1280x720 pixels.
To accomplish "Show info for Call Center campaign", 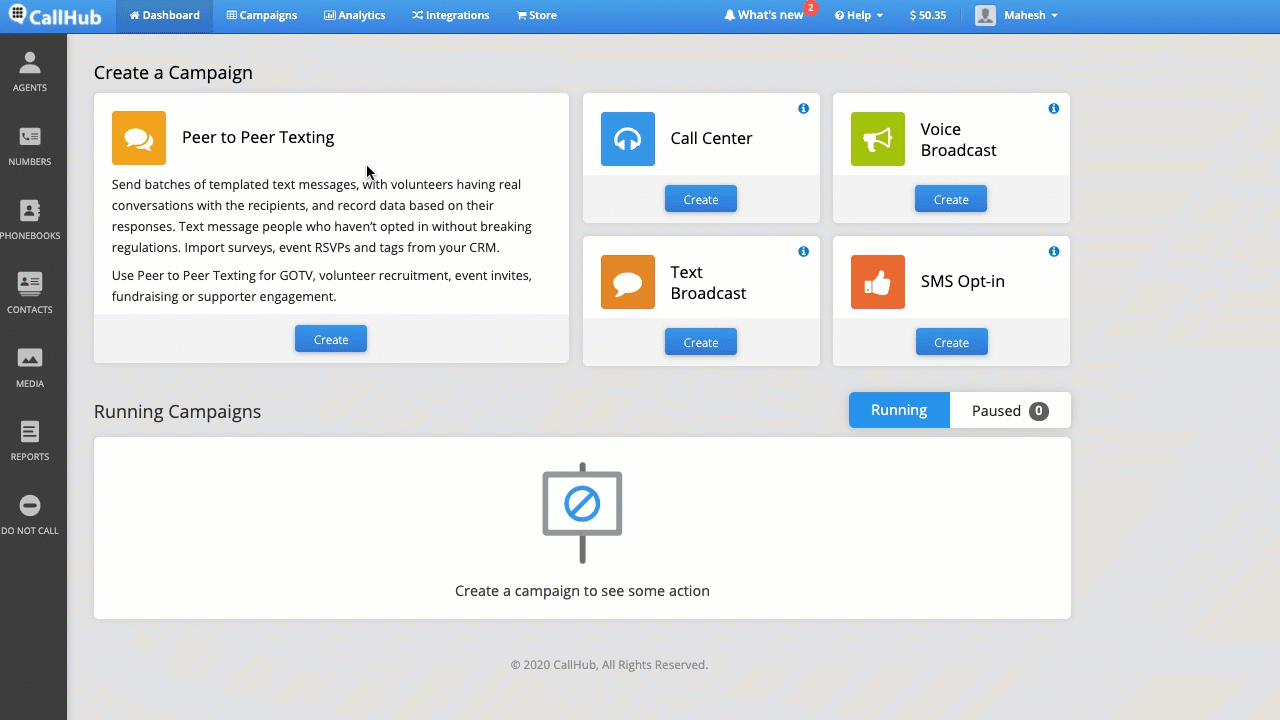I will [803, 108].
